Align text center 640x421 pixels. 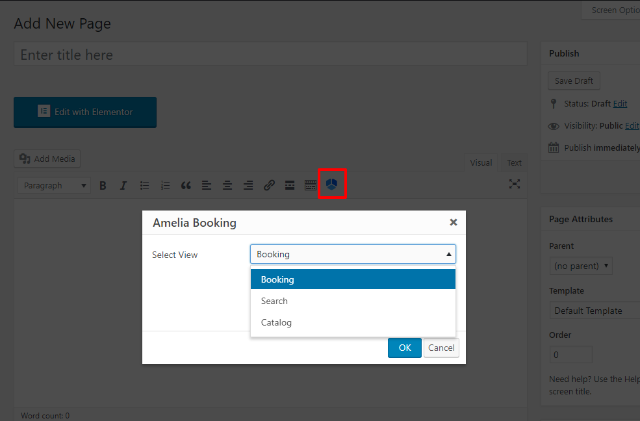pyautogui.click(x=227, y=186)
